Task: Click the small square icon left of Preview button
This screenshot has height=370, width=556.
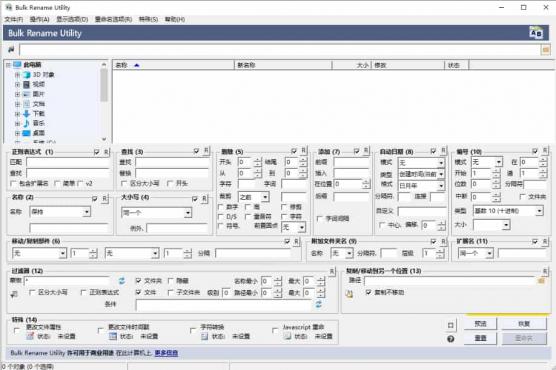Action: 450,325
